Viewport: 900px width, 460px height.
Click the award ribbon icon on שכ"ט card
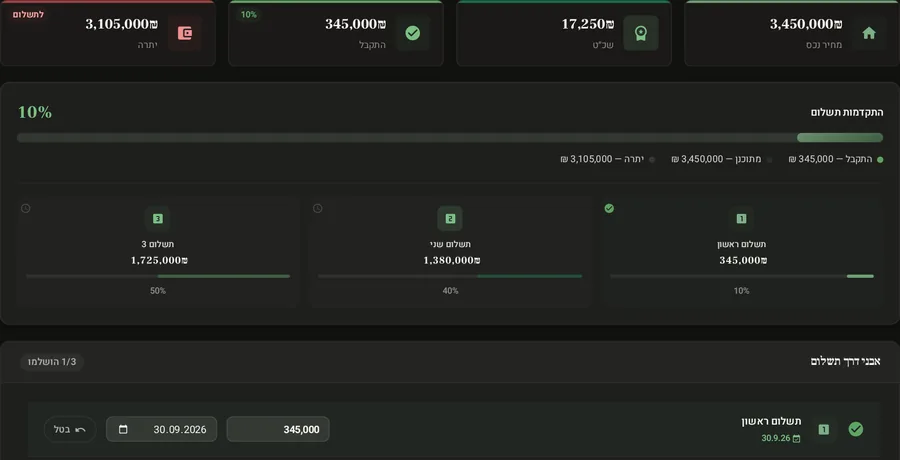[x=641, y=33]
